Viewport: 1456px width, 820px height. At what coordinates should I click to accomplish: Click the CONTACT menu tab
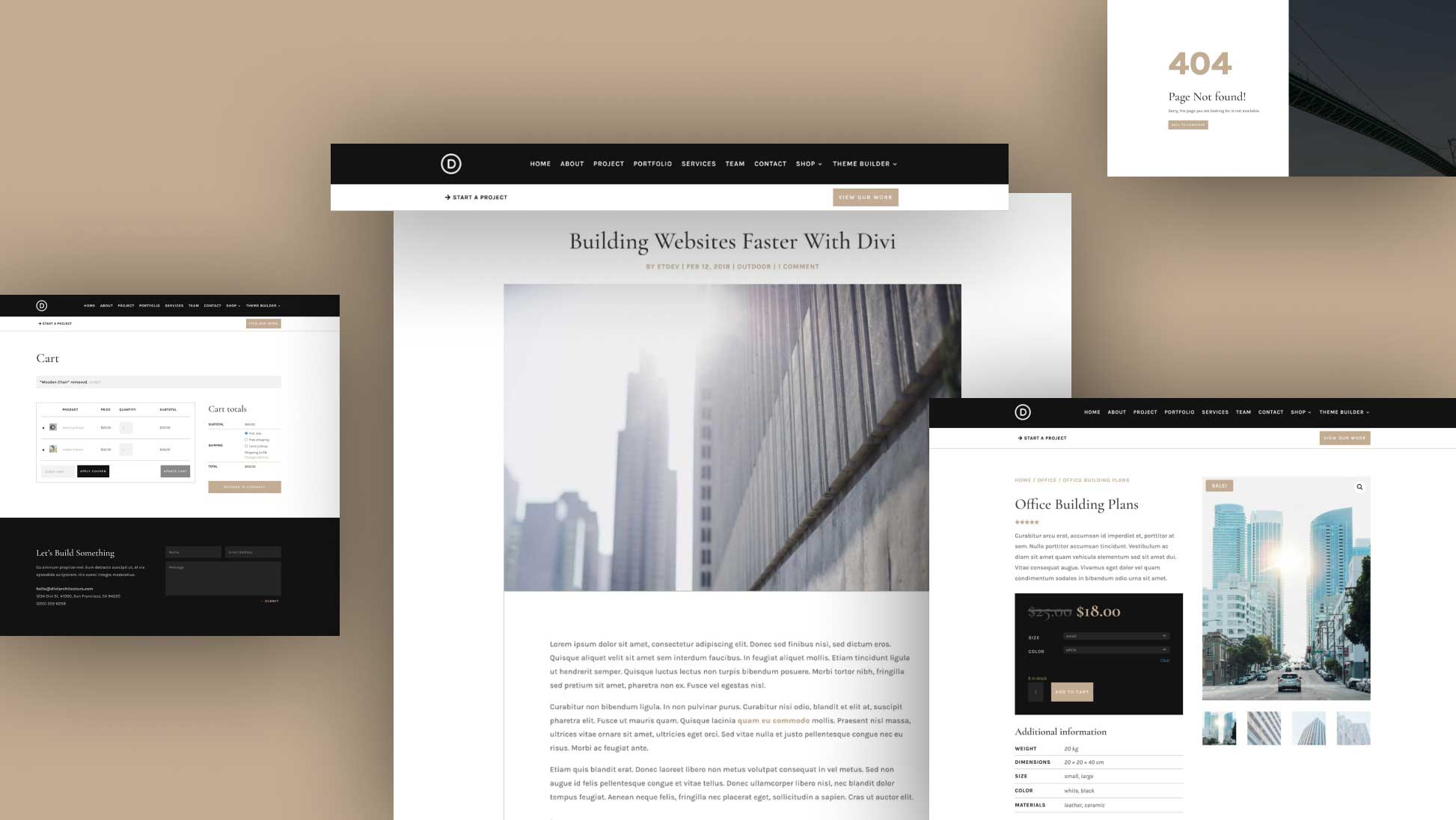(x=771, y=164)
